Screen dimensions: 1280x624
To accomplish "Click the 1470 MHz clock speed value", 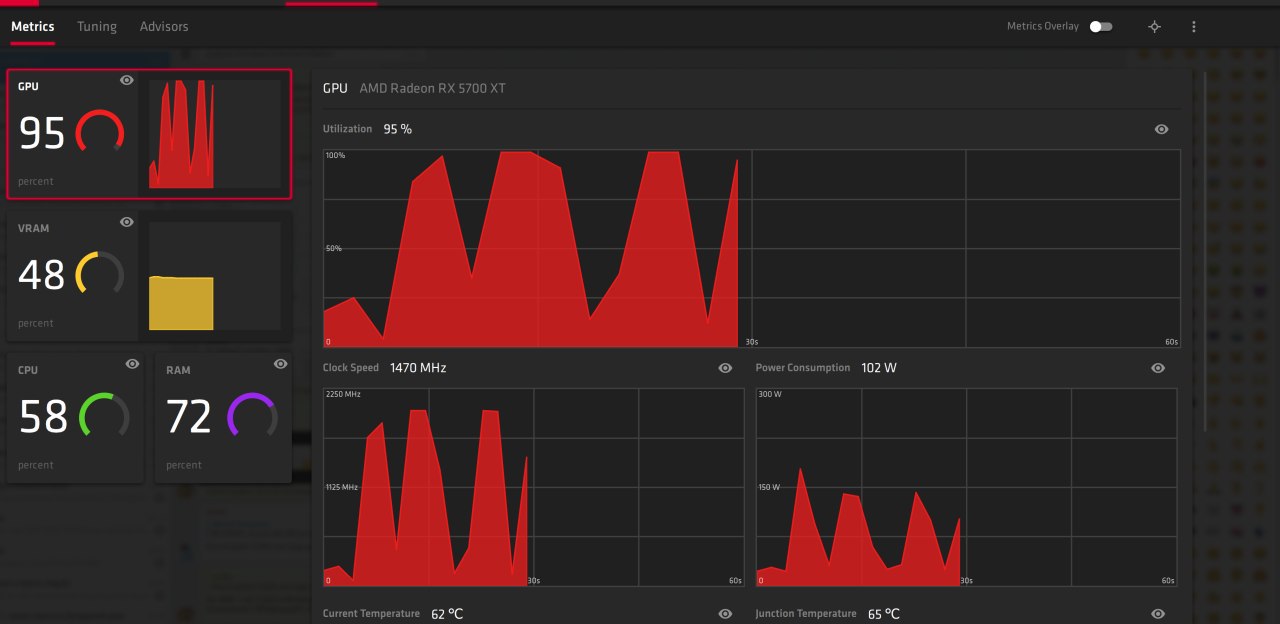I will [418, 368].
